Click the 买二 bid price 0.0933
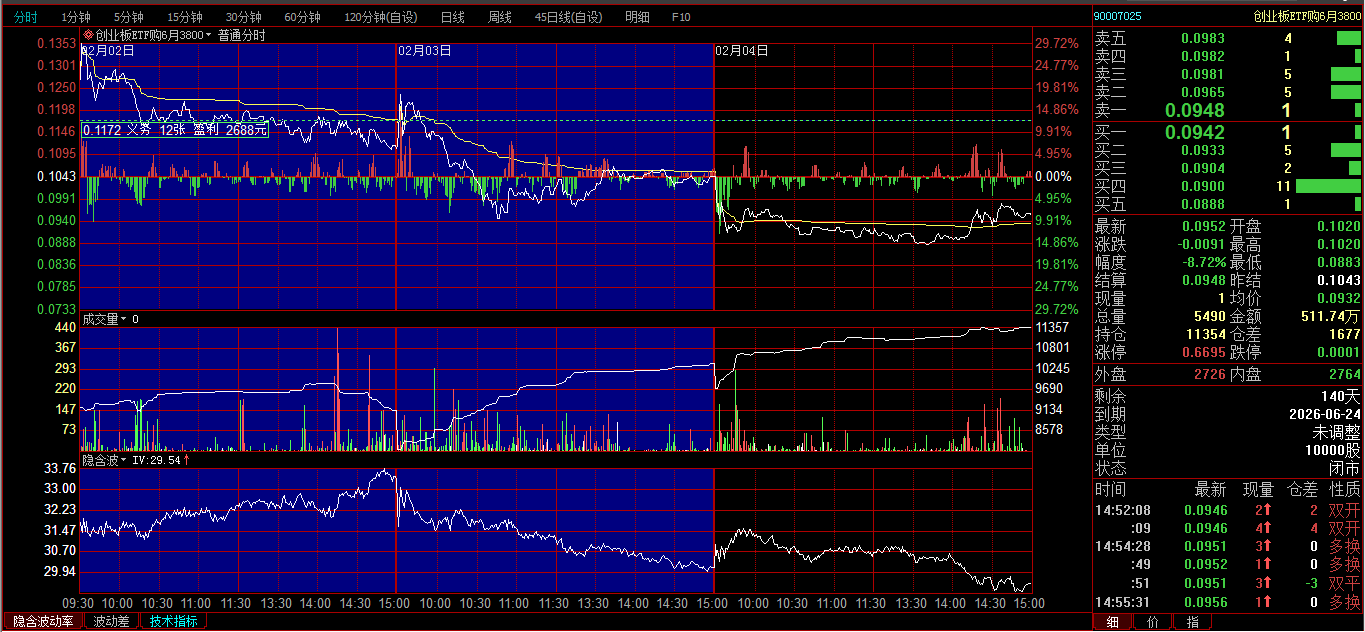 (x=1203, y=150)
